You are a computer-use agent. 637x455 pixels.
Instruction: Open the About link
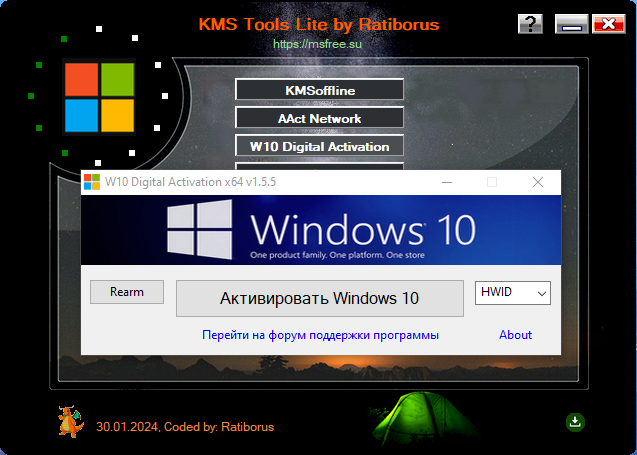pyautogui.click(x=515, y=335)
